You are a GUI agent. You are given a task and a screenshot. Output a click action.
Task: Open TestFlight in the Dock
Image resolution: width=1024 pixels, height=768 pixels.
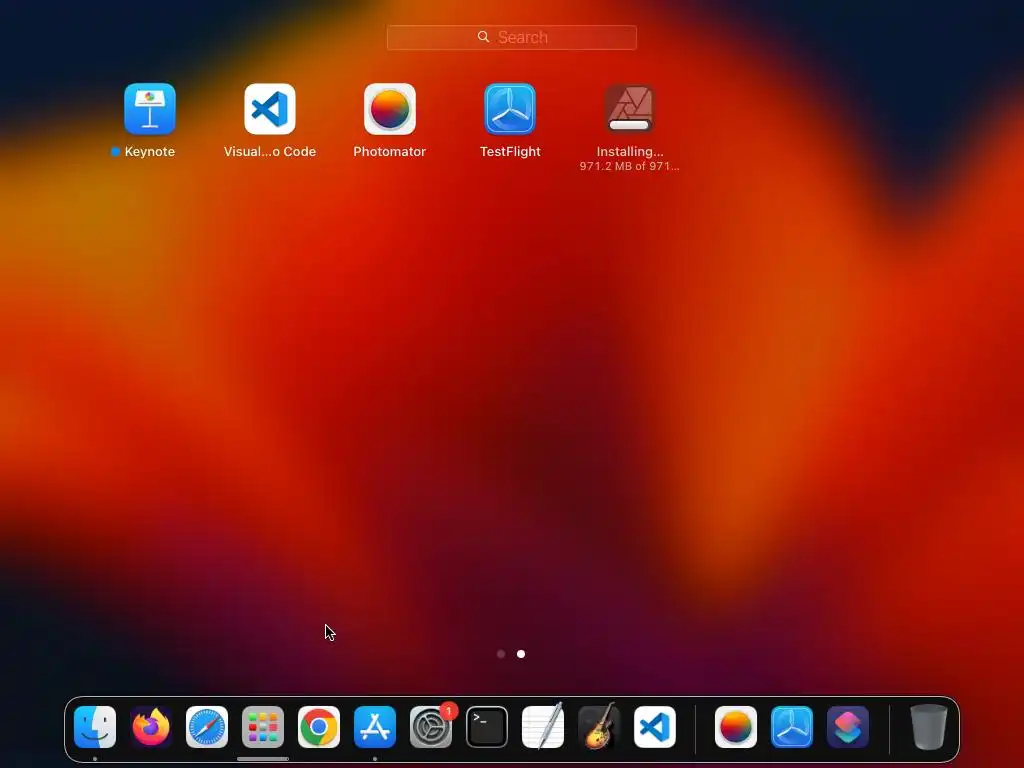click(792, 727)
